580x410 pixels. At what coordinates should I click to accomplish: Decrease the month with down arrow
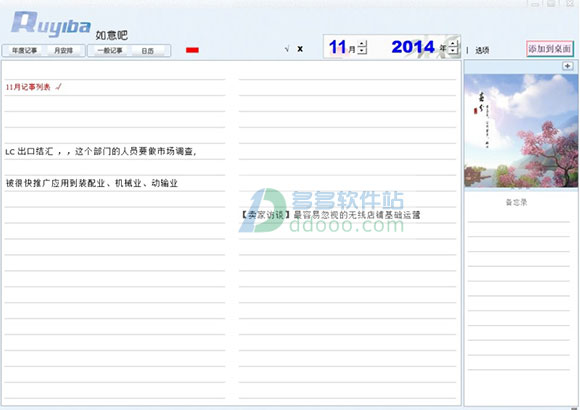(x=362, y=50)
